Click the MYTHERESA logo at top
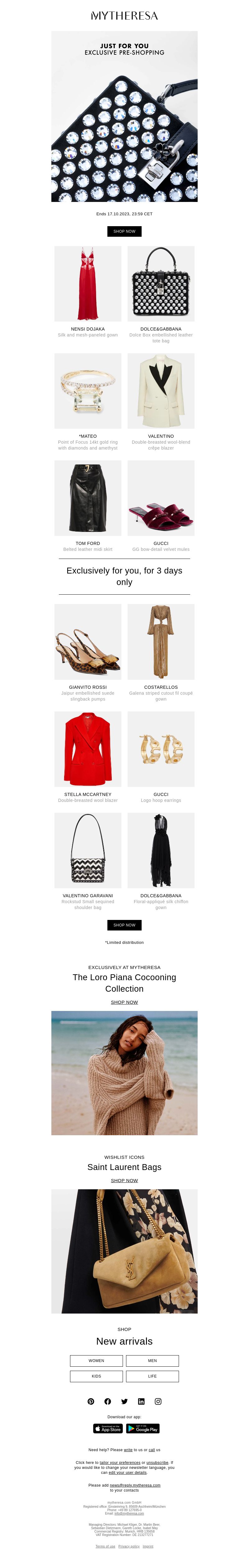The image size is (249, 1568). pyautogui.click(x=125, y=16)
